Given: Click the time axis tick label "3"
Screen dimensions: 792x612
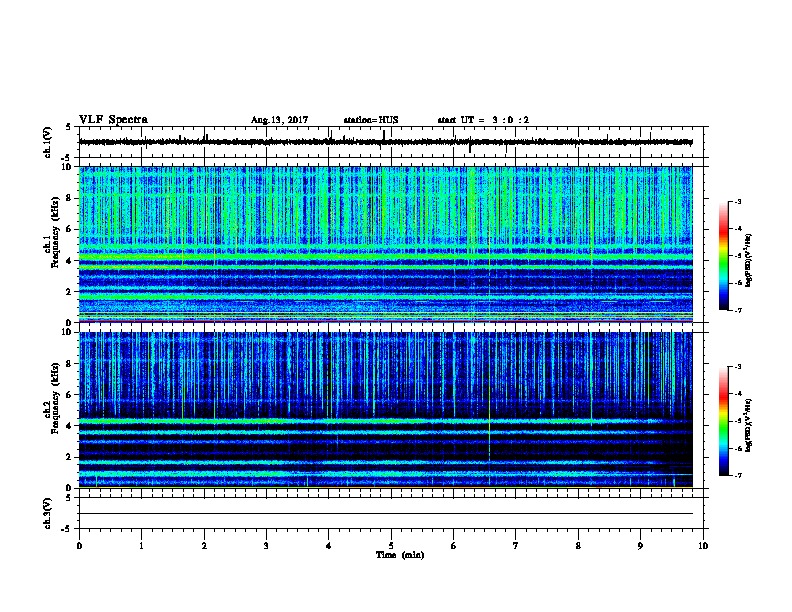Looking at the screenshot, I should 266,546.
